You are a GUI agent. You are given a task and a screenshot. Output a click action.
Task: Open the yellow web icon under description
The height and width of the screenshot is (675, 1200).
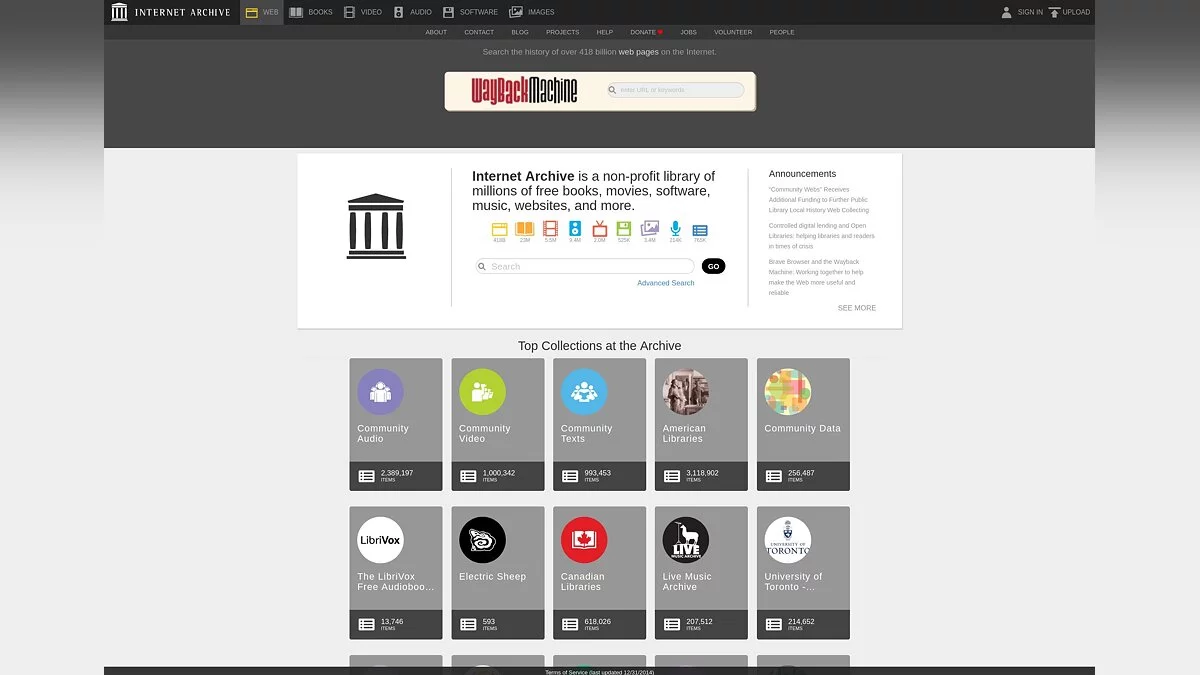tap(499, 229)
